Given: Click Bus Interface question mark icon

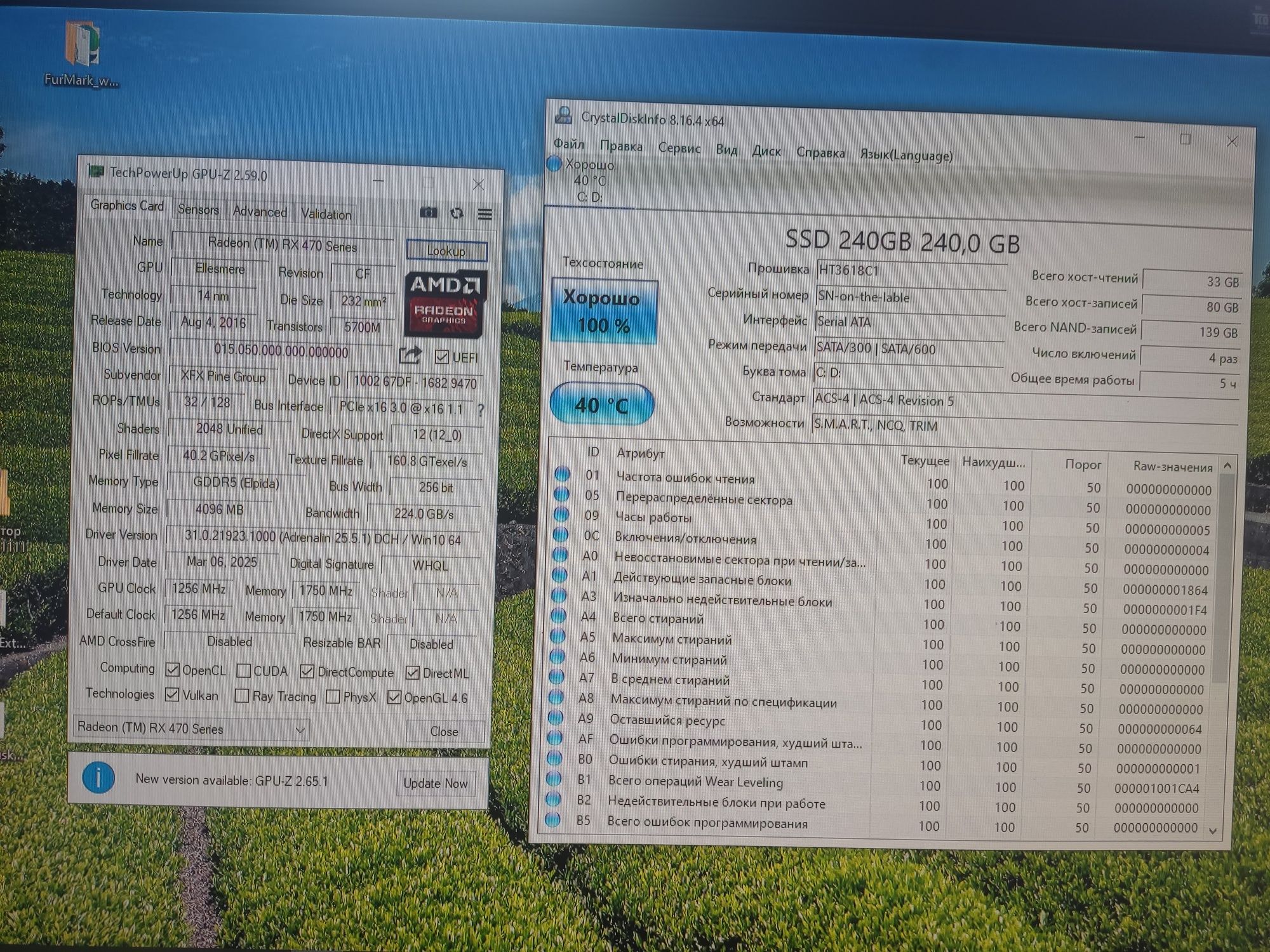Looking at the screenshot, I should tap(481, 410).
